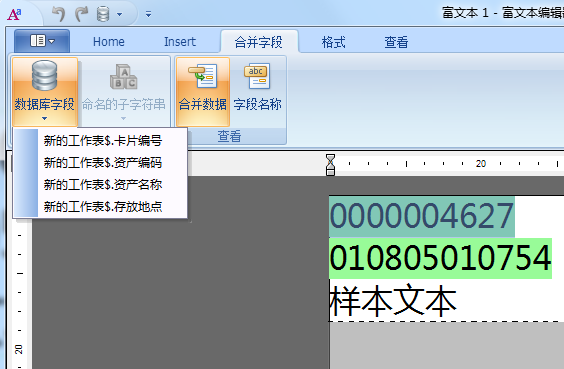Click the database icon in quick access toolbar
The height and width of the screenshot is (369, 564).
point(103,14)
